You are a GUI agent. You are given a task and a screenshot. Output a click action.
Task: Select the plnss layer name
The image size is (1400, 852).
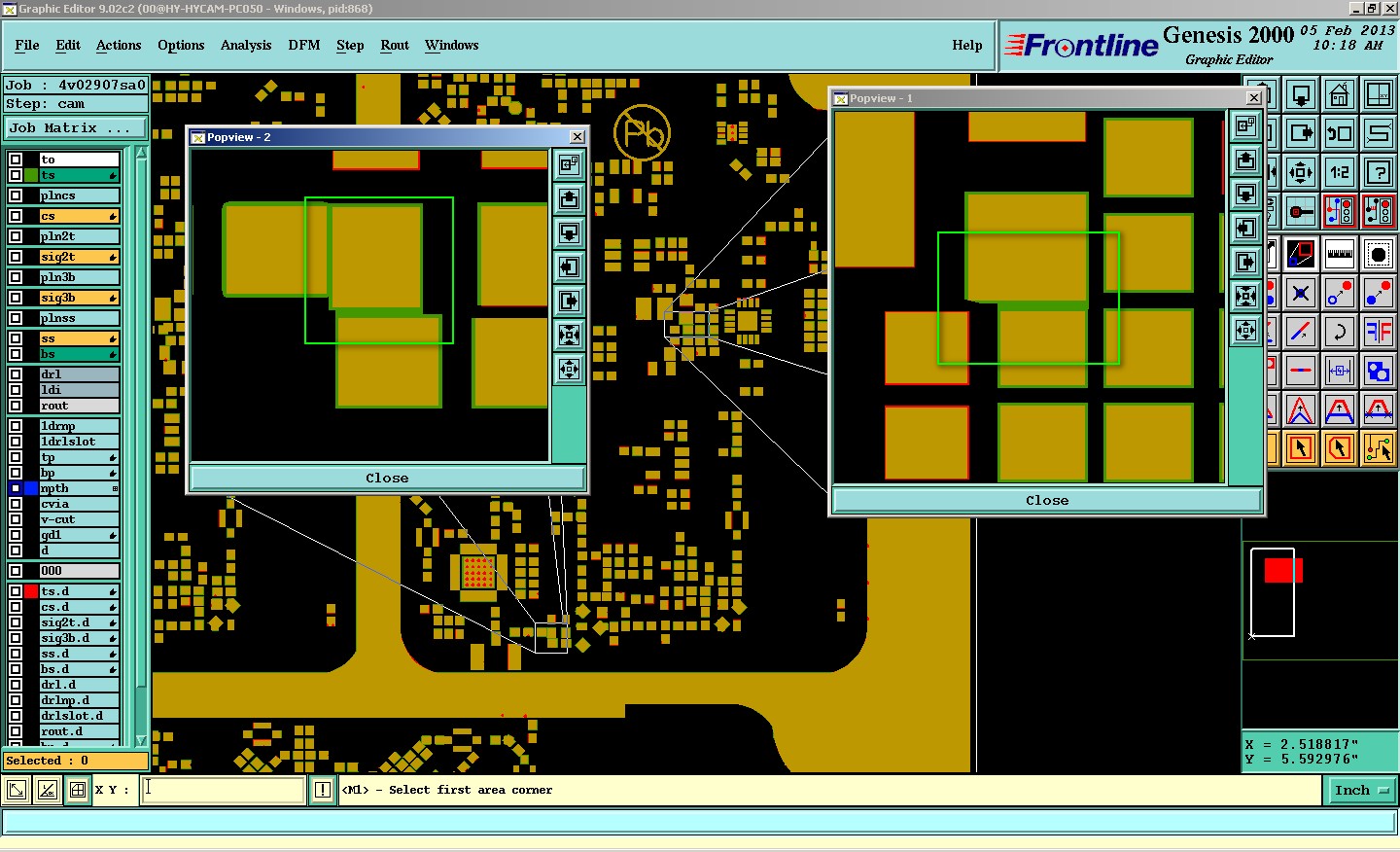point(80,318)
